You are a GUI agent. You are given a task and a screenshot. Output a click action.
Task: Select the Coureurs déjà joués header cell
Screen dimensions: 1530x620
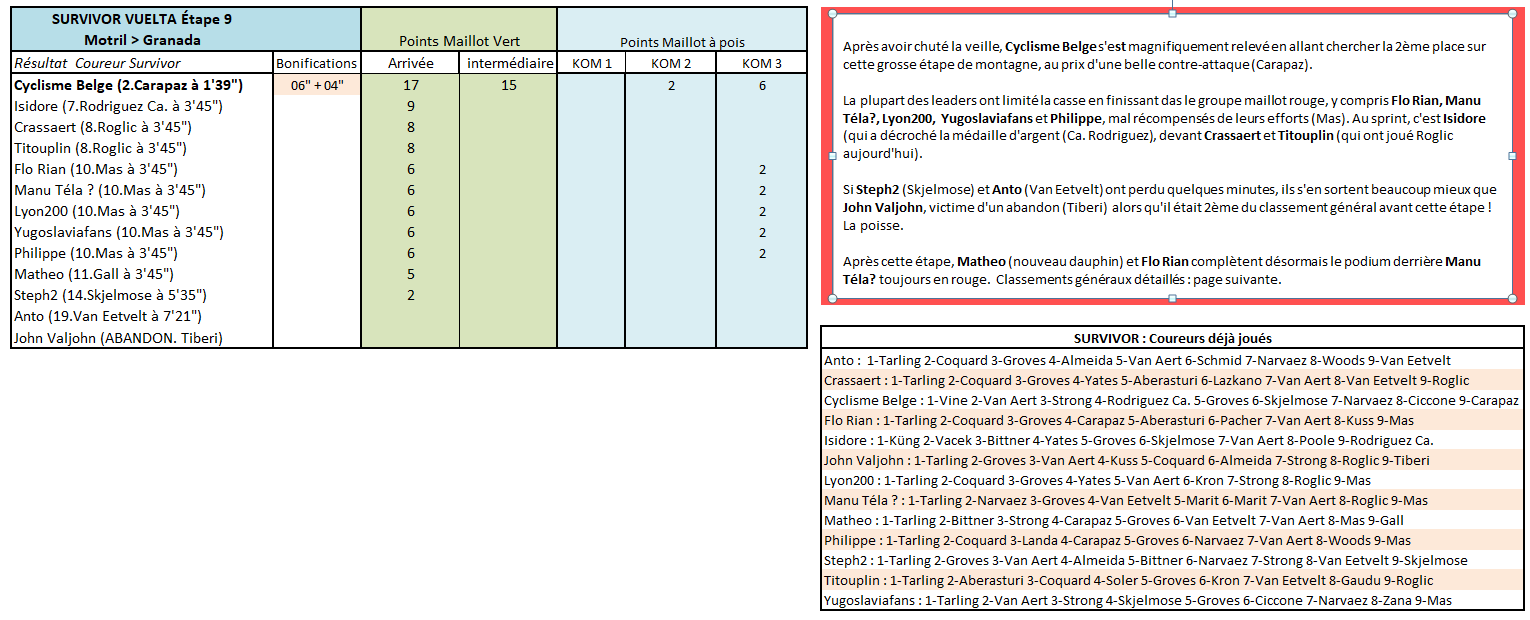click(x=1172, y=338)
